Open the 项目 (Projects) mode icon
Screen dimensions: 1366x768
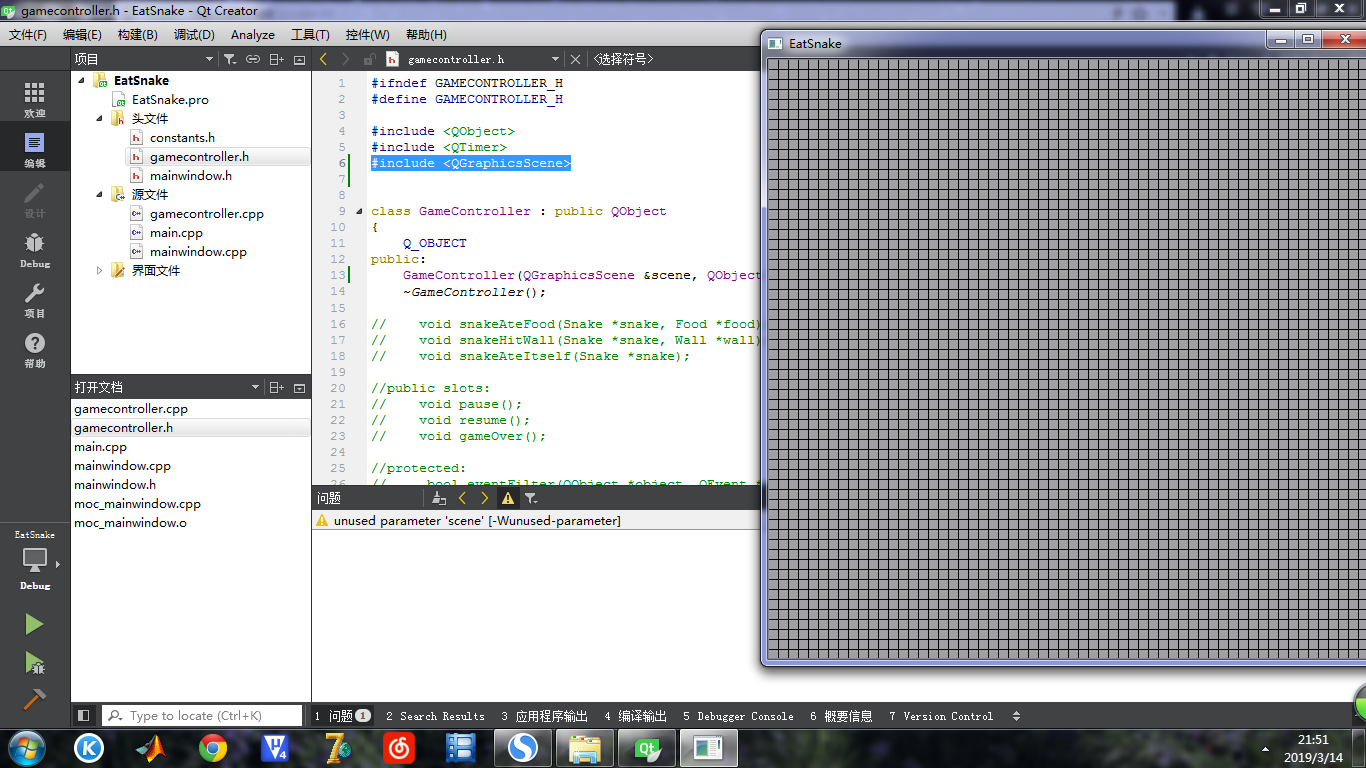tap(34, 300)
